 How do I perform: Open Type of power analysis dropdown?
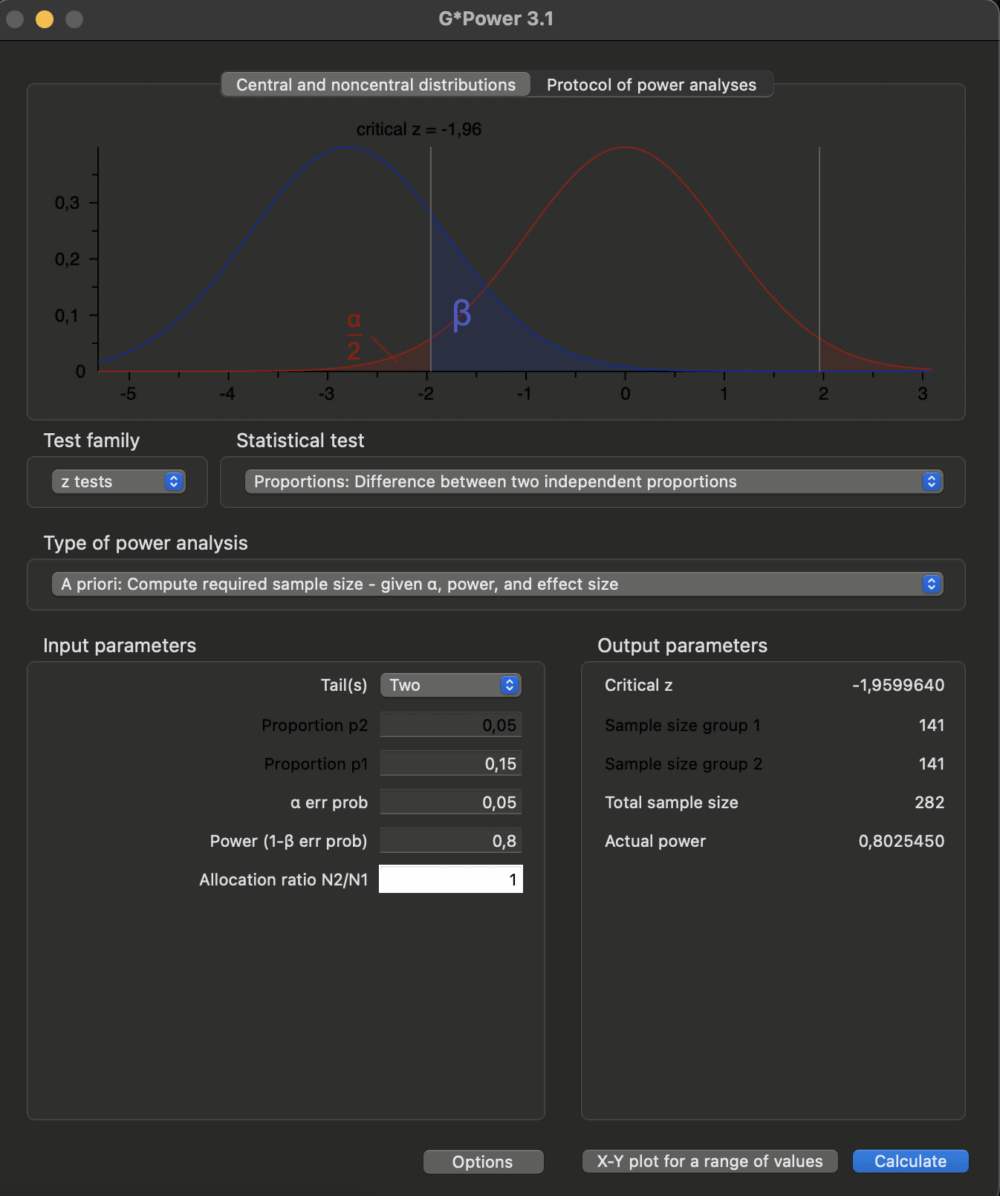(x=497, y=584)
